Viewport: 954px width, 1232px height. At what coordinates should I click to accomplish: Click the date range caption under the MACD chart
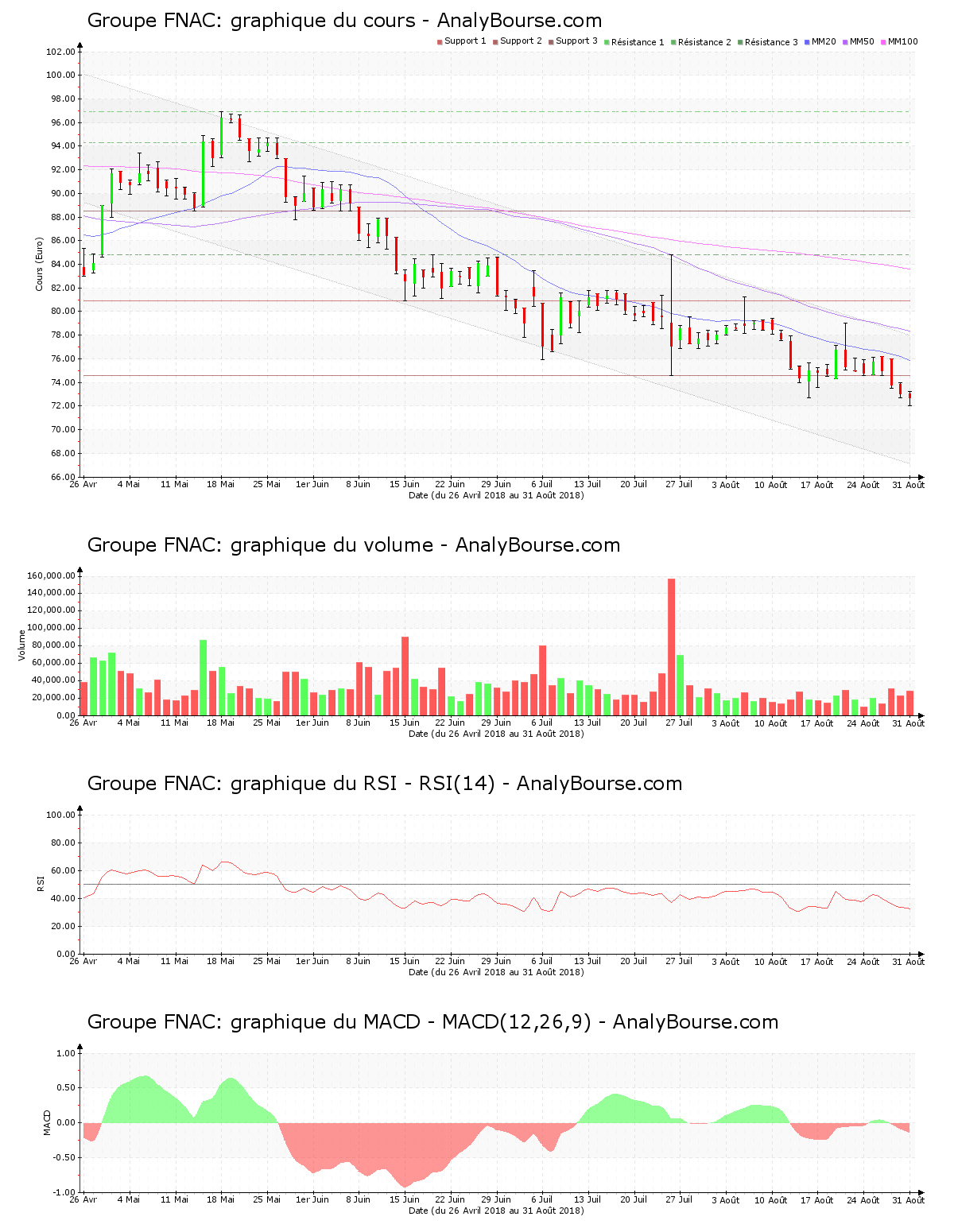point(496,1211)
